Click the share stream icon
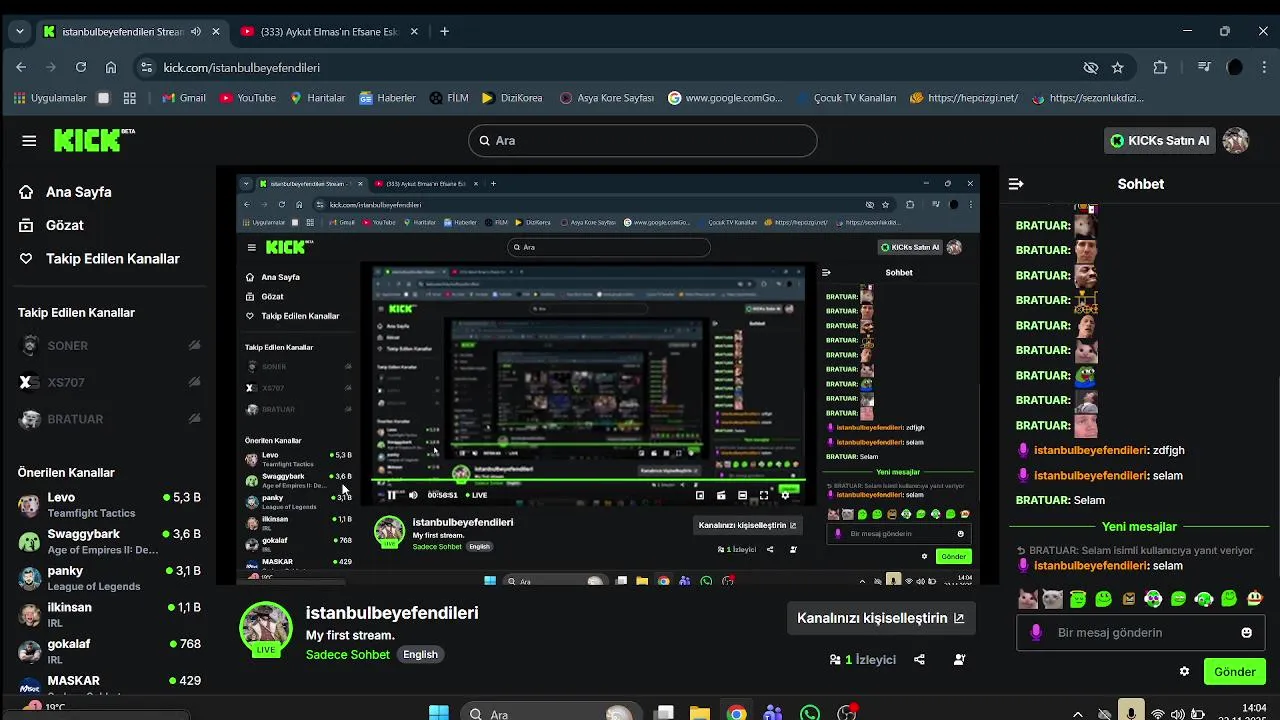1280x720 pixels. click(x=919, y=660)
